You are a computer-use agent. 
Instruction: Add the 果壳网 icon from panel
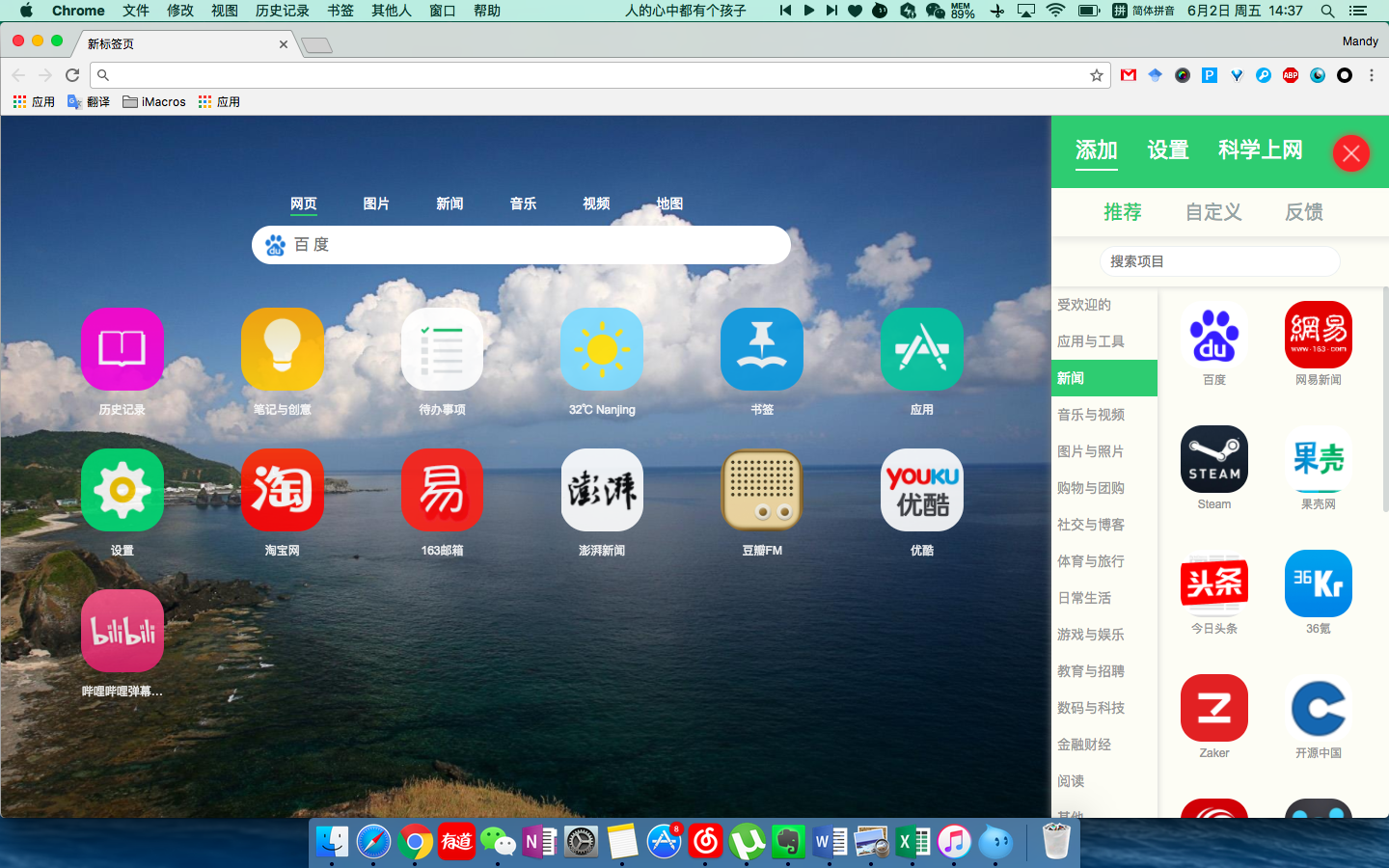pos(1319,459)
